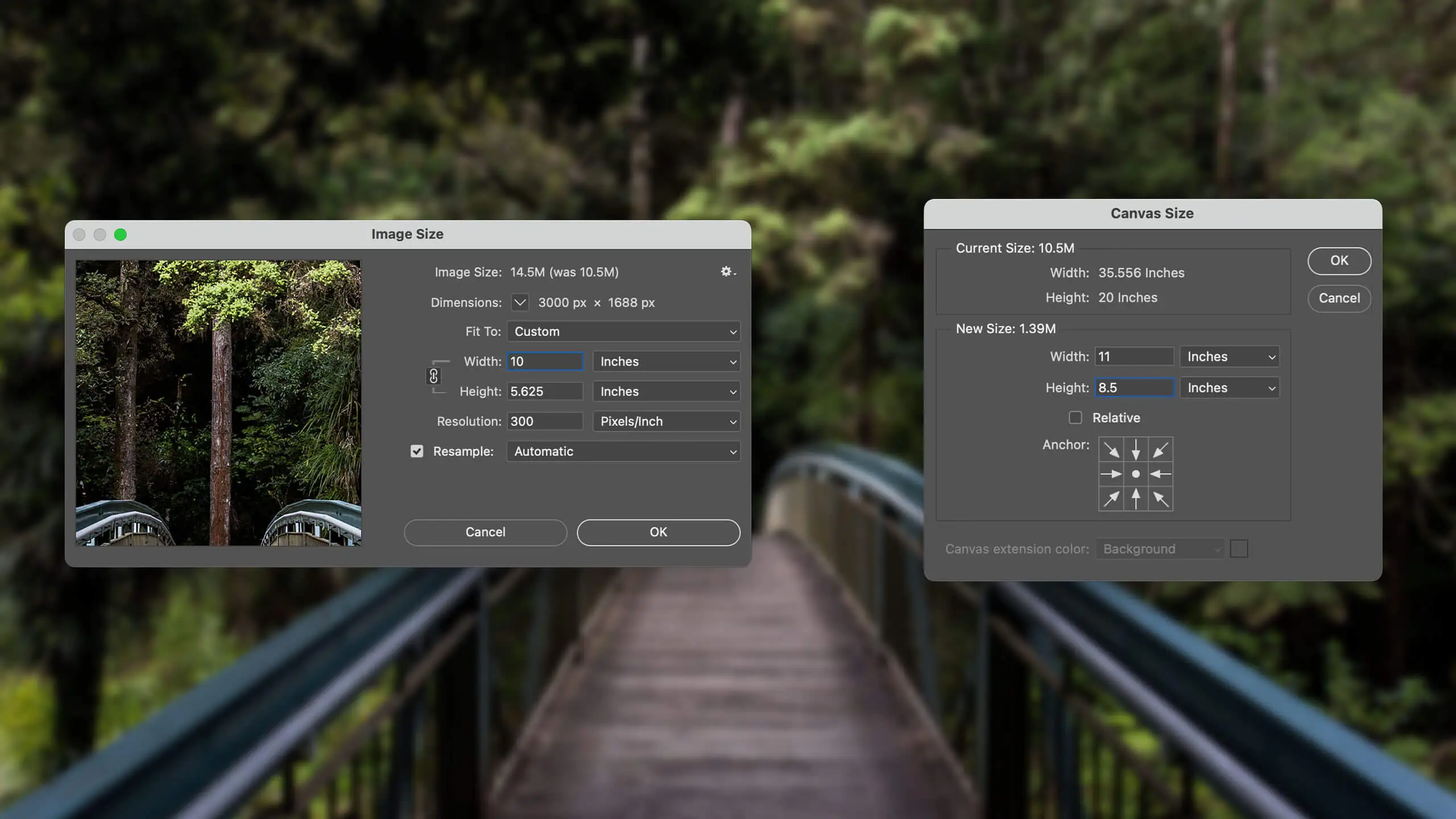Open the Canvas extension color Background dropdown
Image resolution: width=1456 pixels, height=819 pixels.
click(x=1160, y=549)
